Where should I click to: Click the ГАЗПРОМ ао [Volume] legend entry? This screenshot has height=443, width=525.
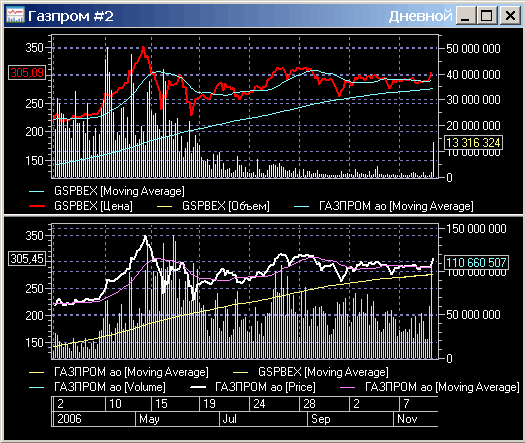[x=109, y=387]
